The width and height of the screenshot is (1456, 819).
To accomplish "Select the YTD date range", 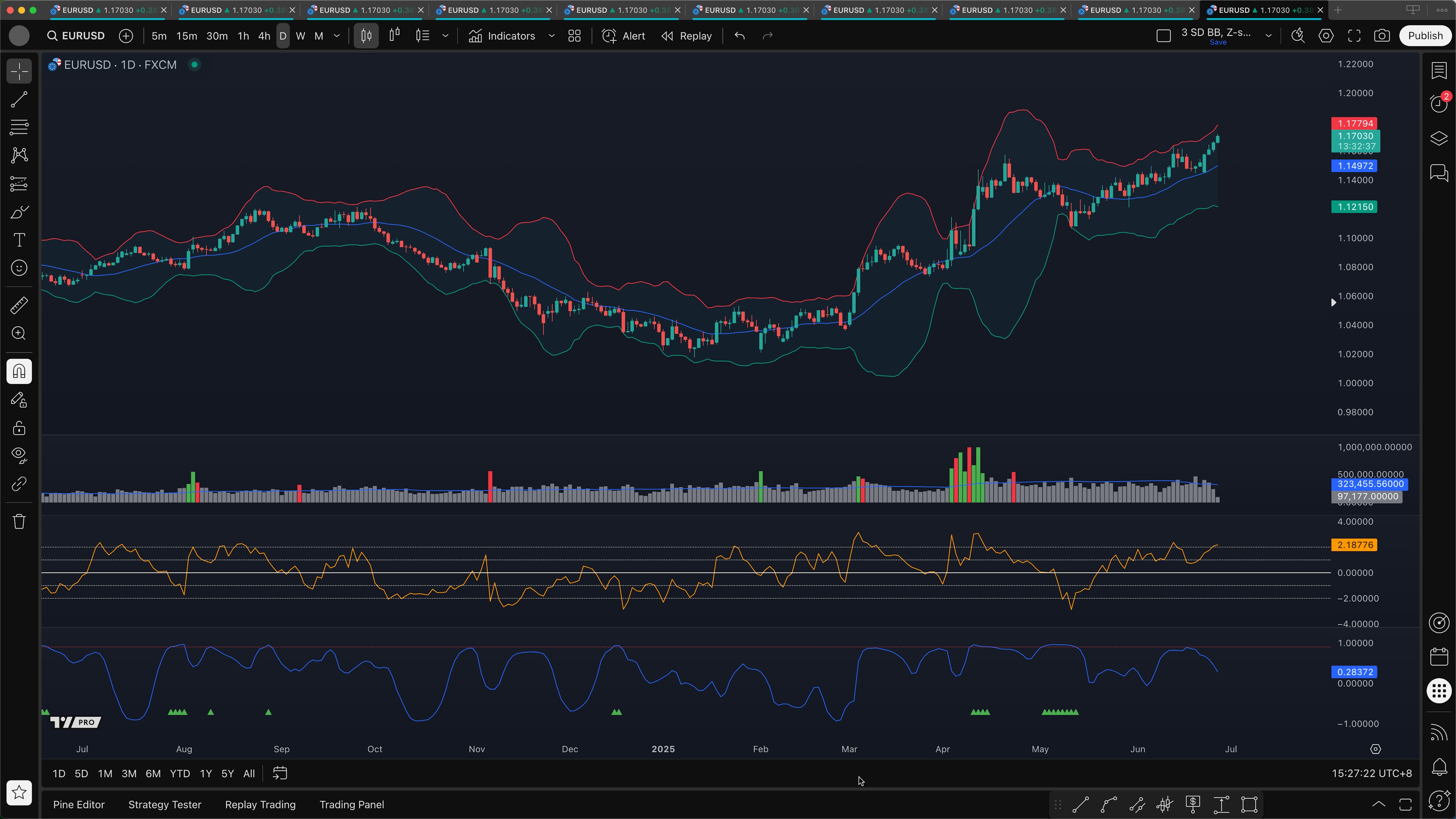I will (180, 773).
